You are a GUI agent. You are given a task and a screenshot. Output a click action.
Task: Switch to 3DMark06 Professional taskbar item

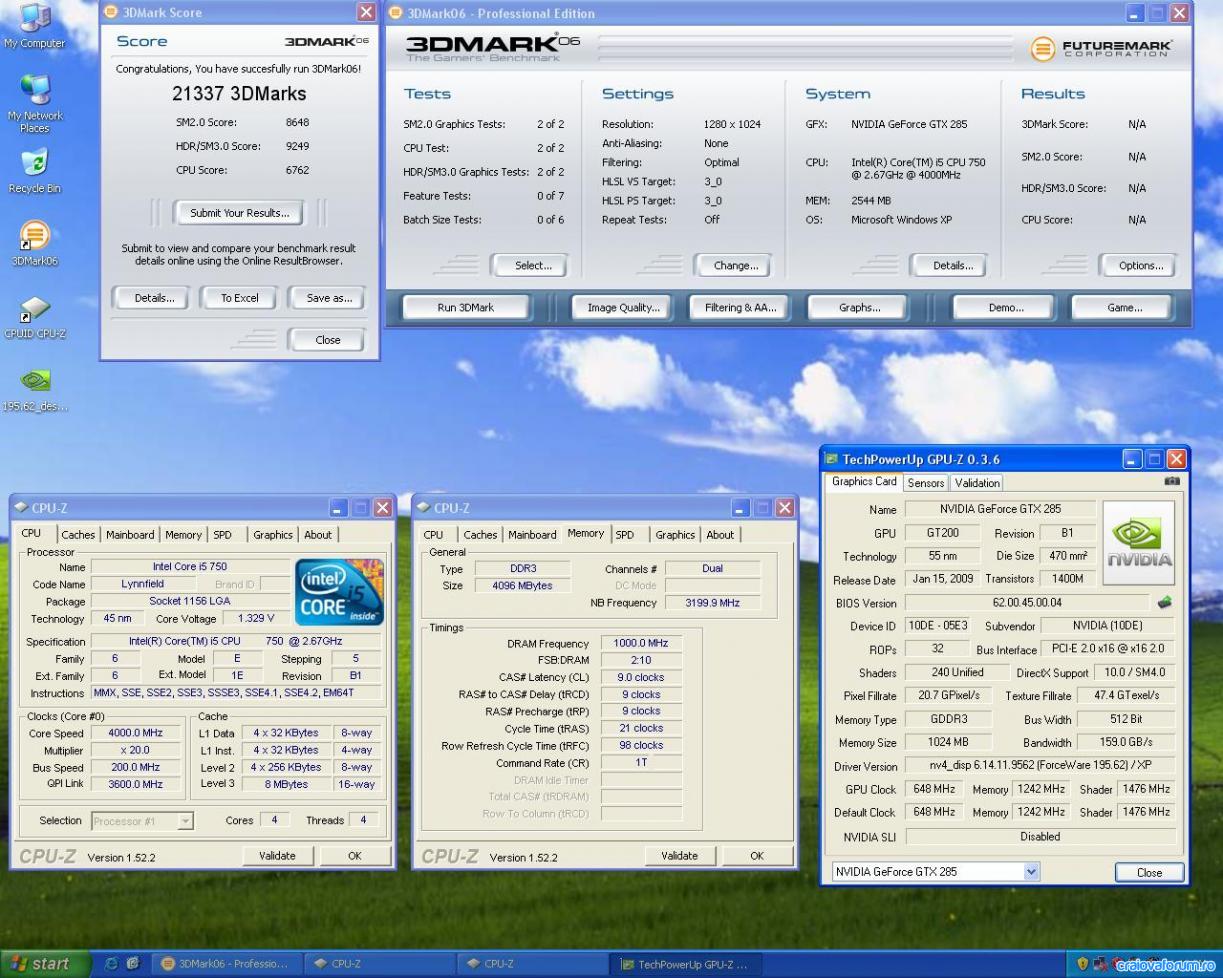[225, 964]
